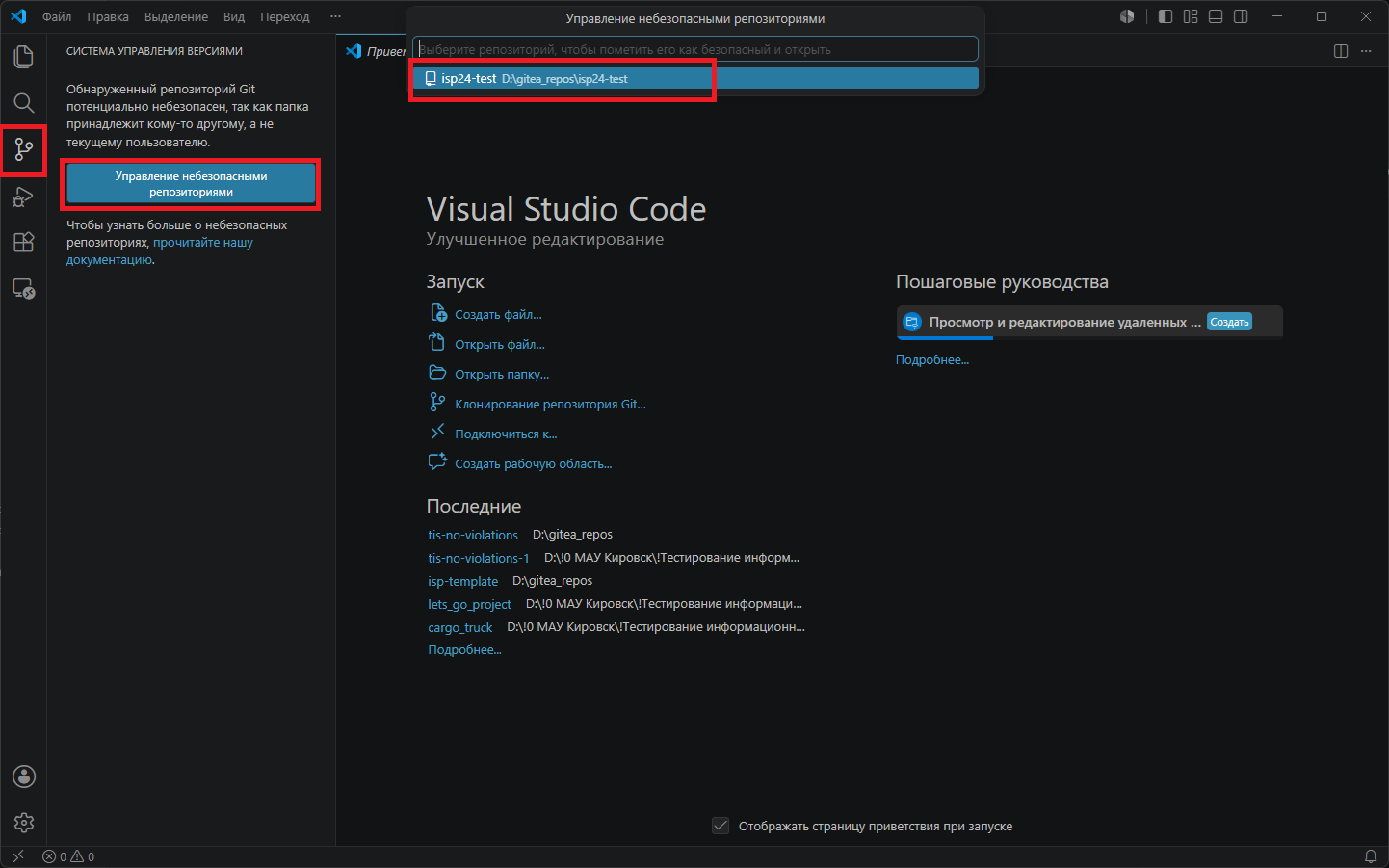Open recent folder cargo_truck
This screenshot has height=868, width=1389.
[460, 627]
